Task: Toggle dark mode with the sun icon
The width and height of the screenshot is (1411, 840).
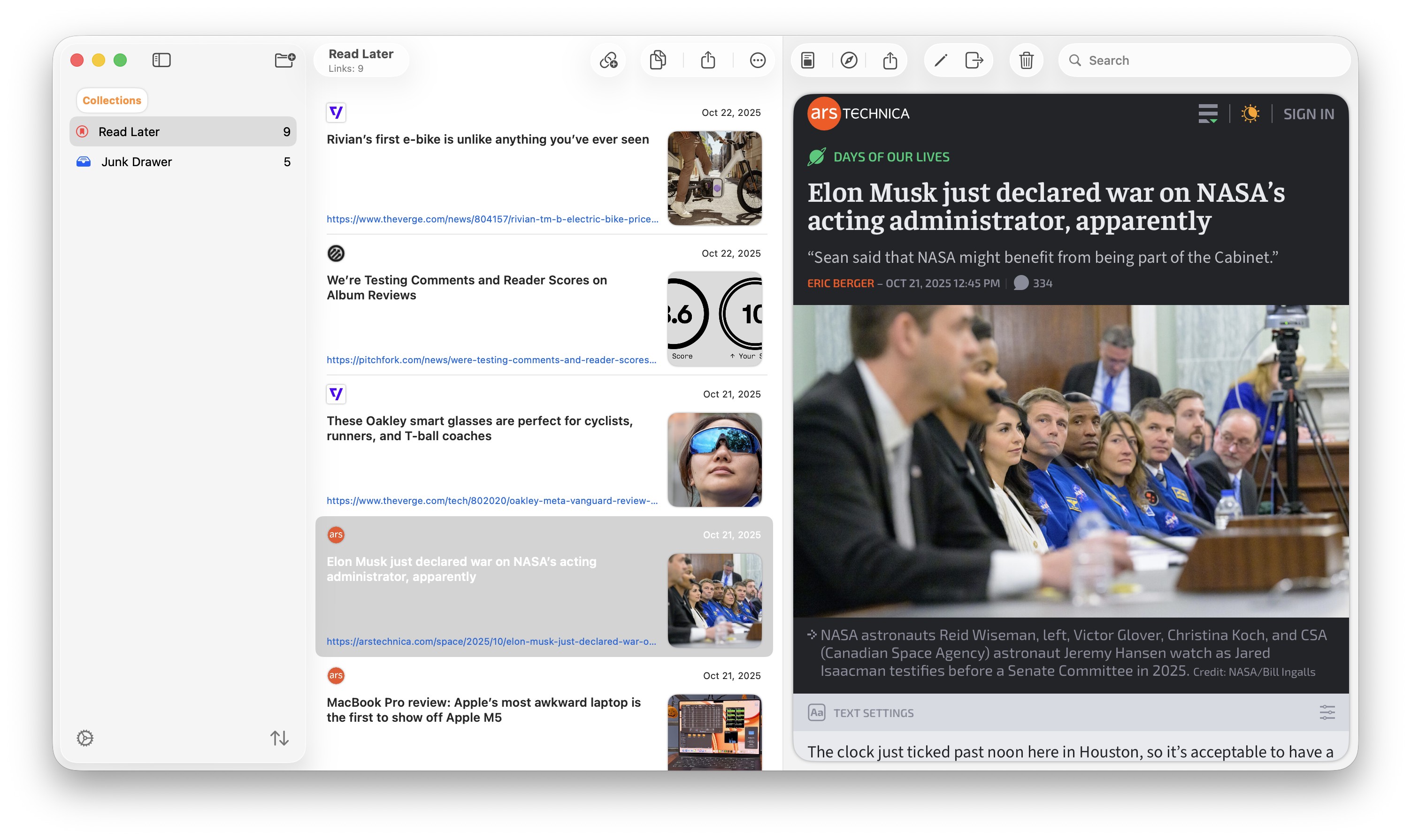Action: click(x=1250, y=113)
